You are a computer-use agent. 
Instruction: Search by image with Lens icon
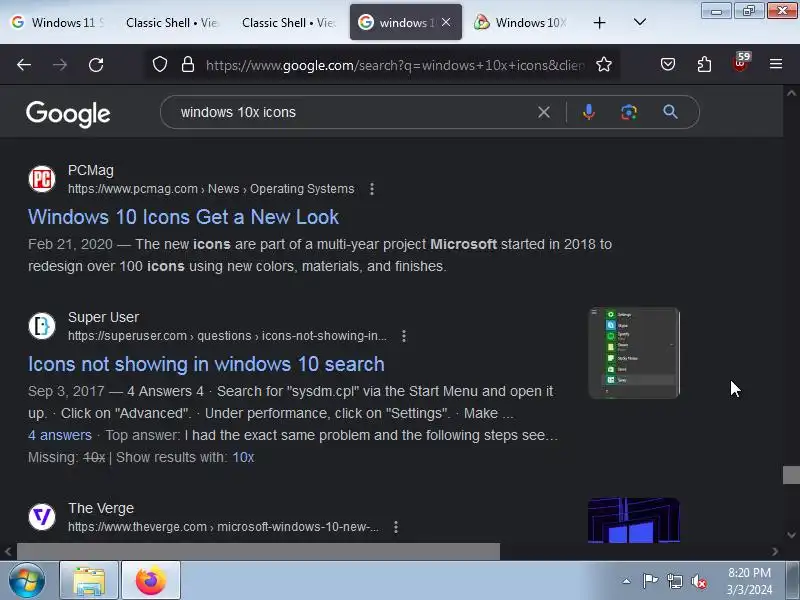tap(629, 112)
